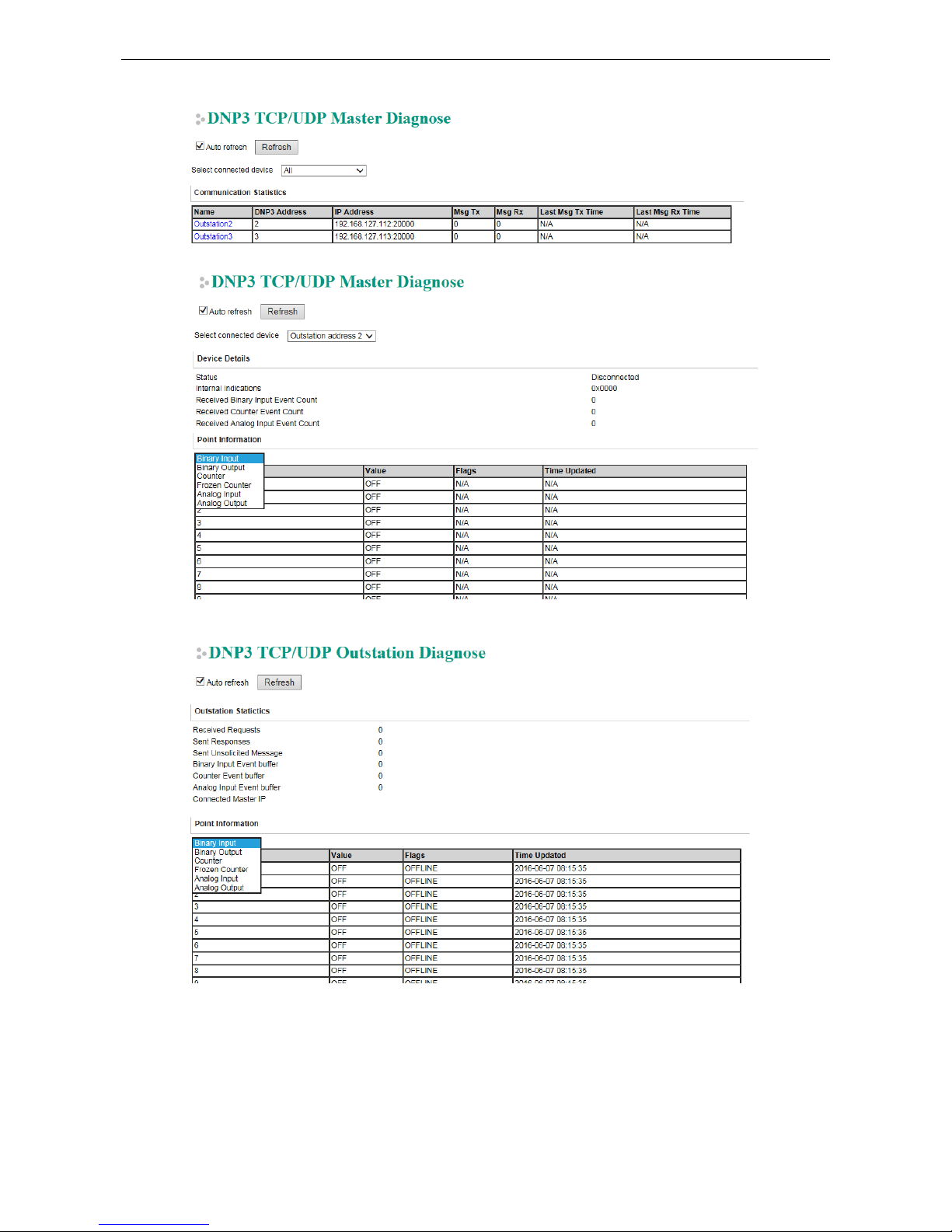Click the IP address 192.168.127.113:20000 cell
The image size is (952, 1232).
(x=392, y=236)
